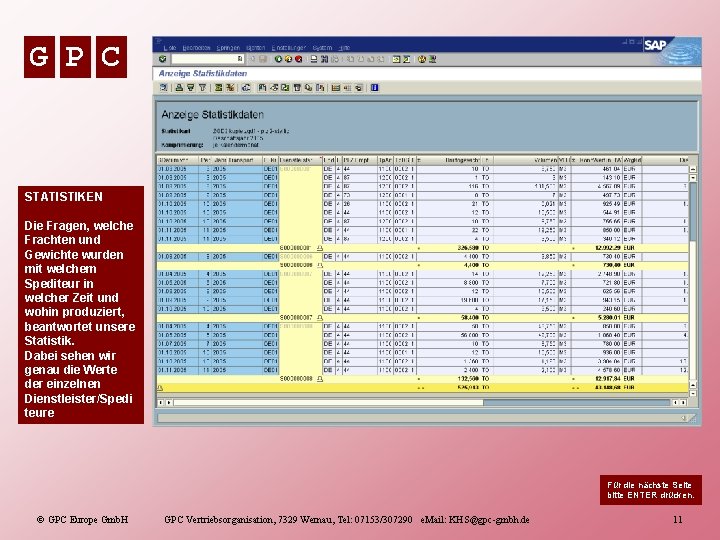Click the GPC logo on the slide
The height and width of the screenshot is (540, 720).
75,56
